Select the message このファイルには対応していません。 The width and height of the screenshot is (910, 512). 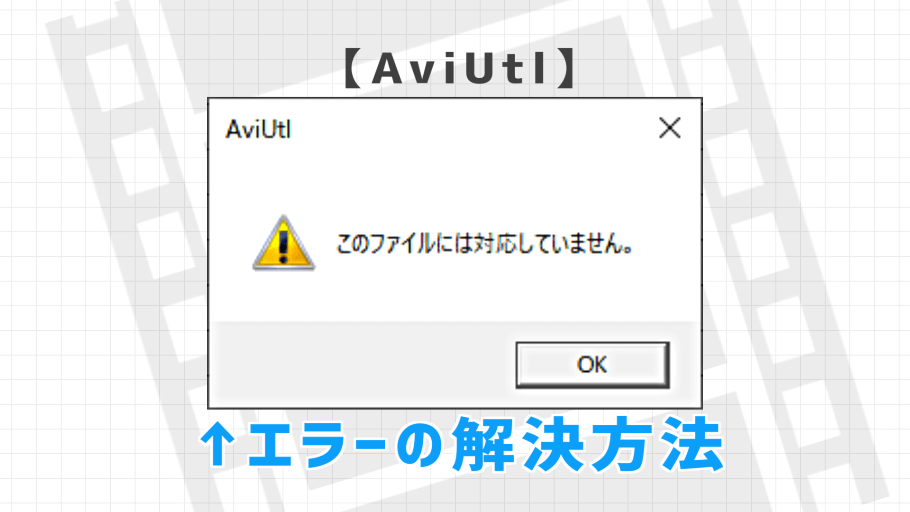click(485, 244)
